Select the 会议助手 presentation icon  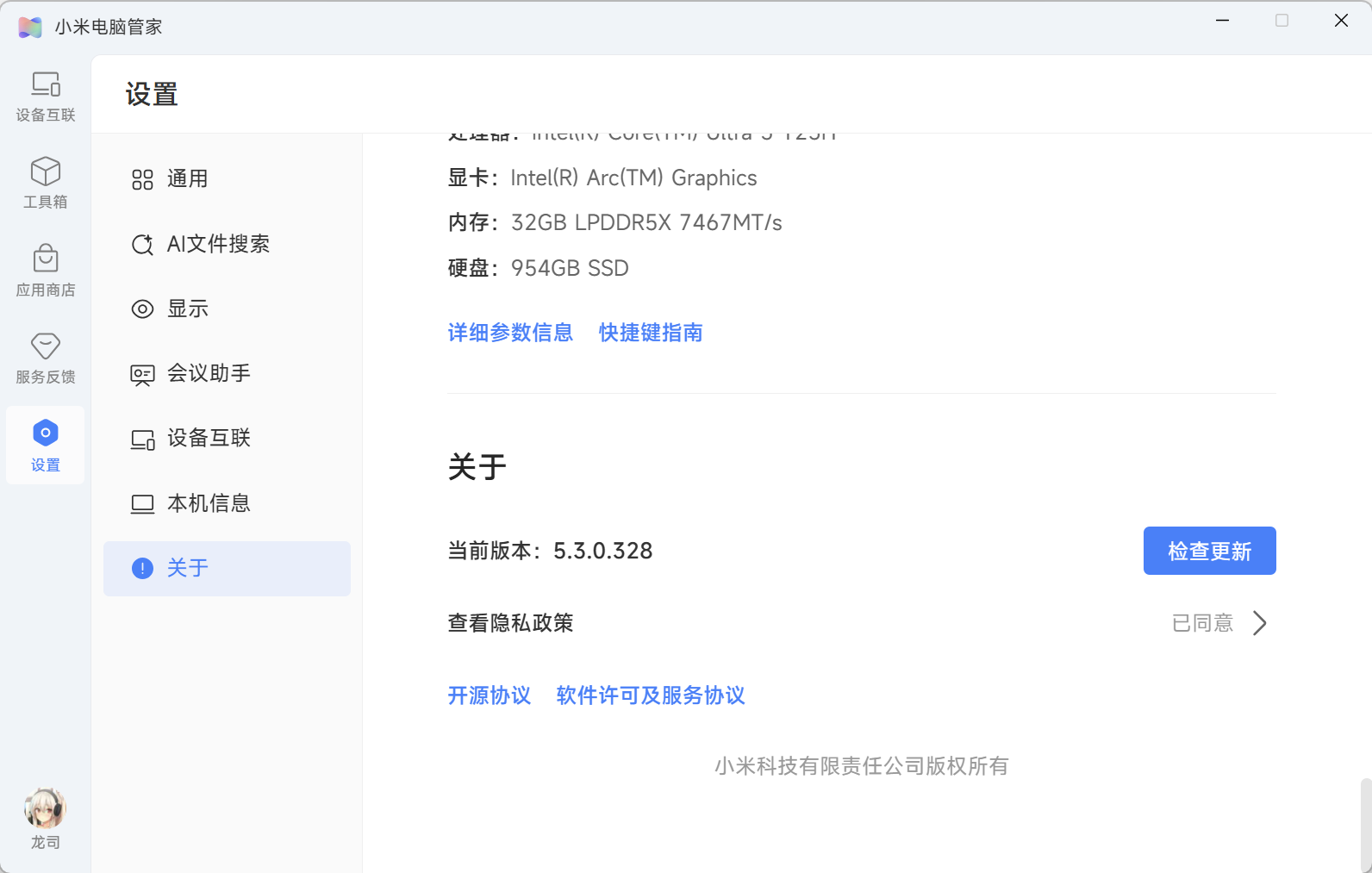[x=142, y=374]
